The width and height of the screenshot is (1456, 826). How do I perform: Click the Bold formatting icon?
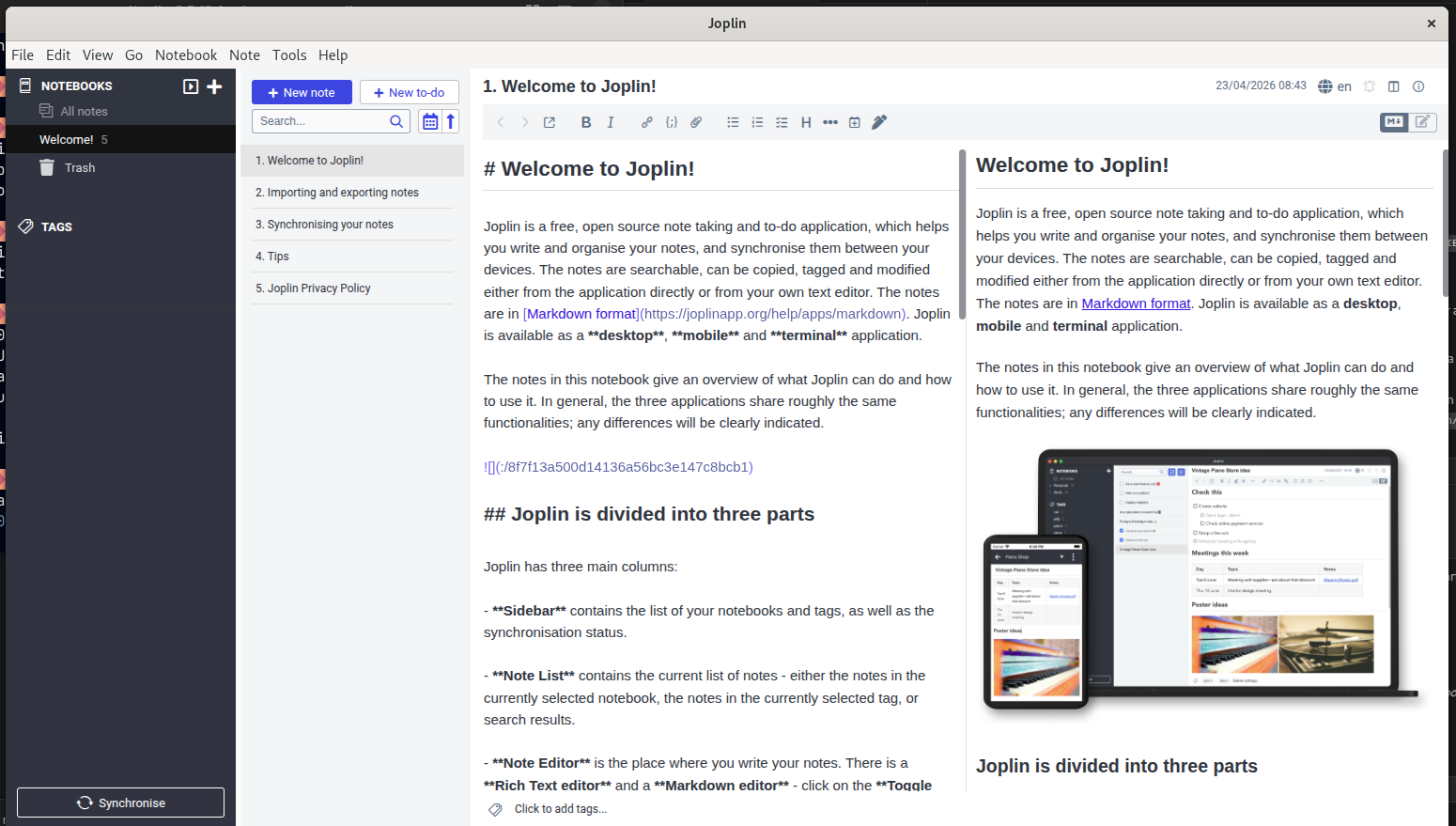tap(586, 122)
